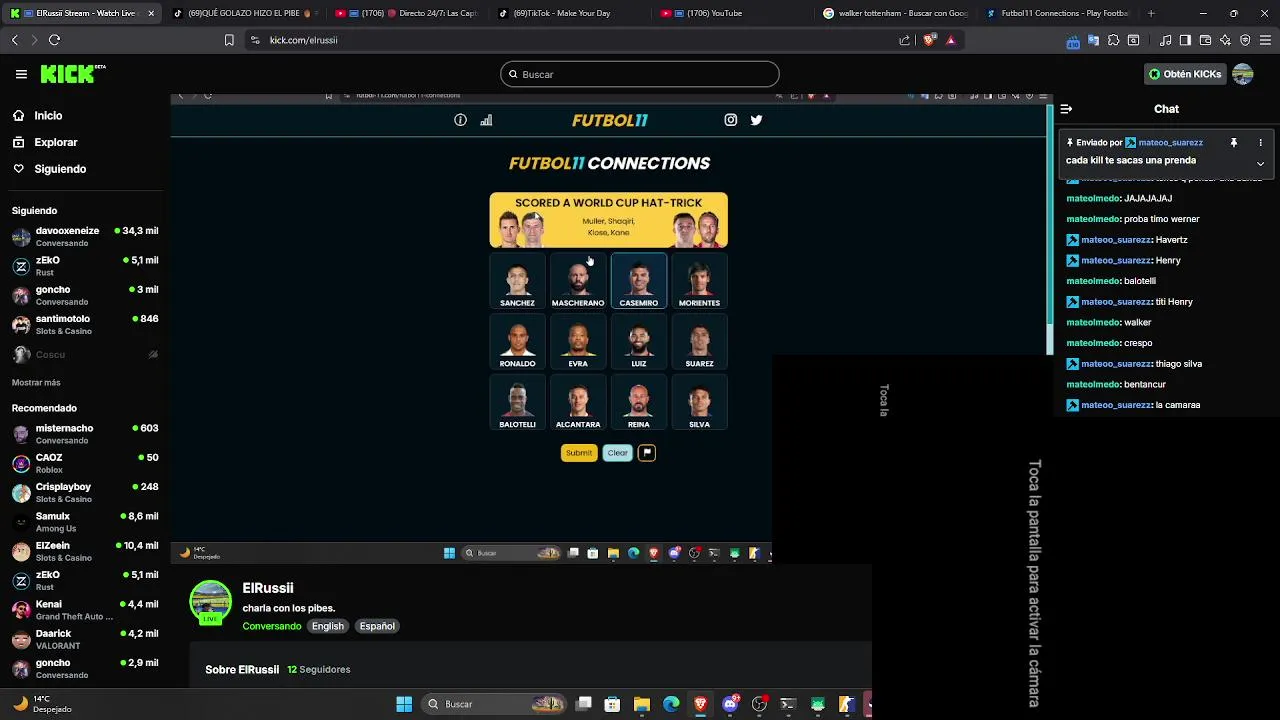Switch to walker tottenham Google tab
1280x720 pixels.
tap(893, 13)
